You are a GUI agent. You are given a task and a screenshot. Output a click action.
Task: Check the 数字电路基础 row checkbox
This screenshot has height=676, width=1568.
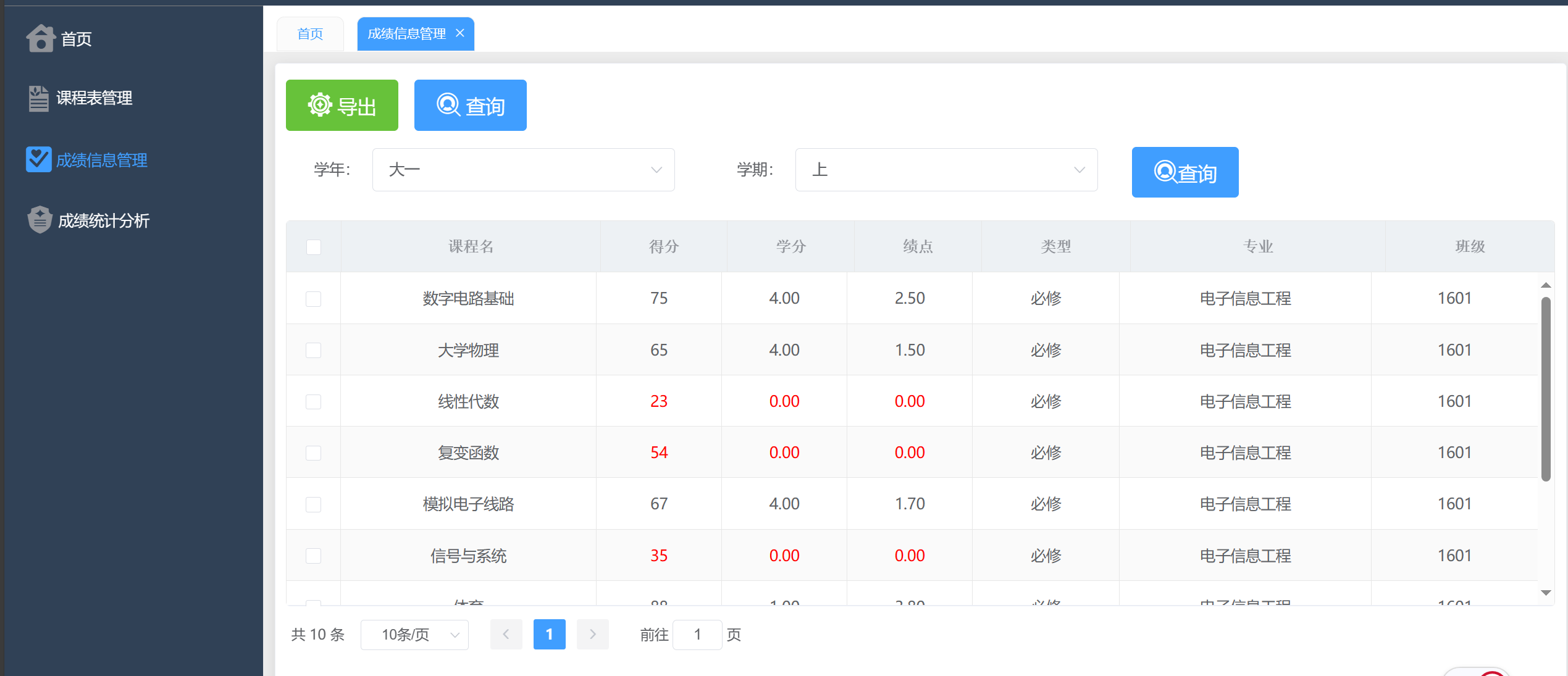[314, 299]
